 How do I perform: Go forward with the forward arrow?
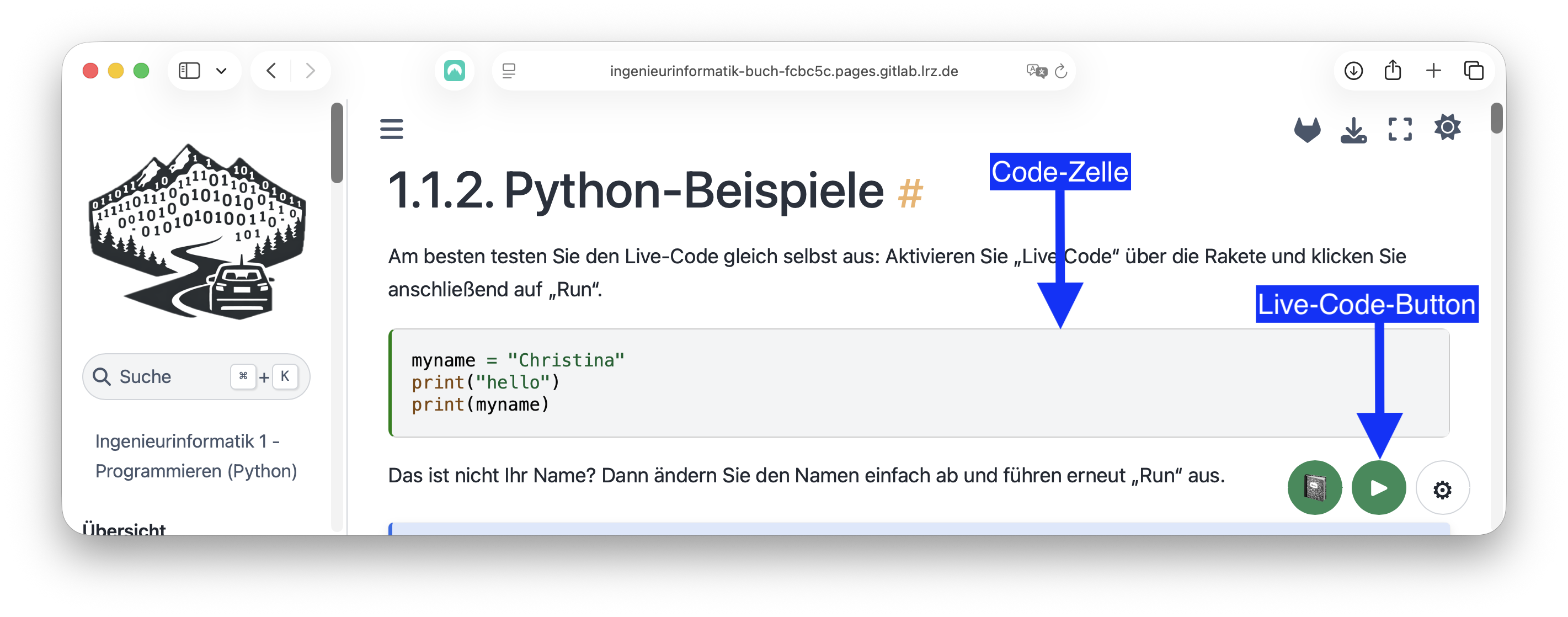311,71
